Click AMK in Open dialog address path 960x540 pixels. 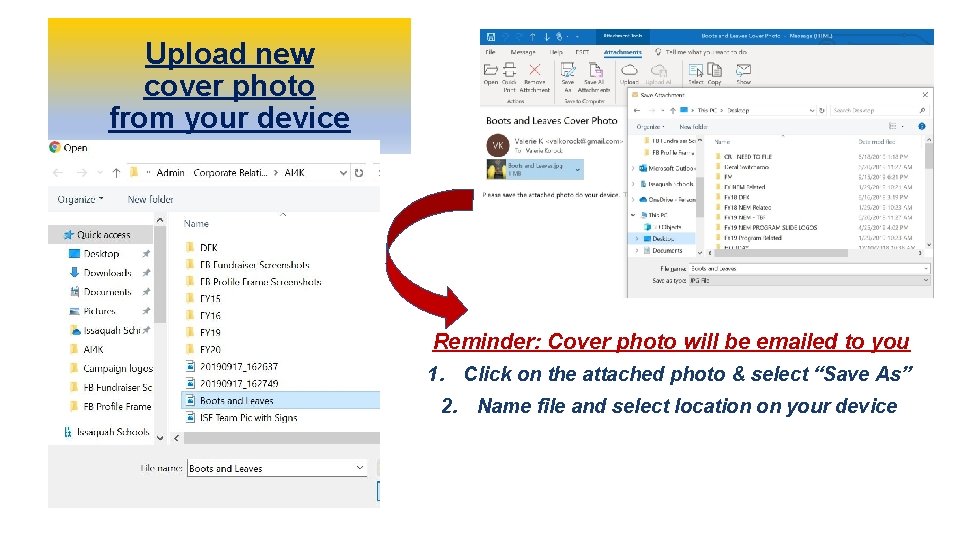click(294, 173)
